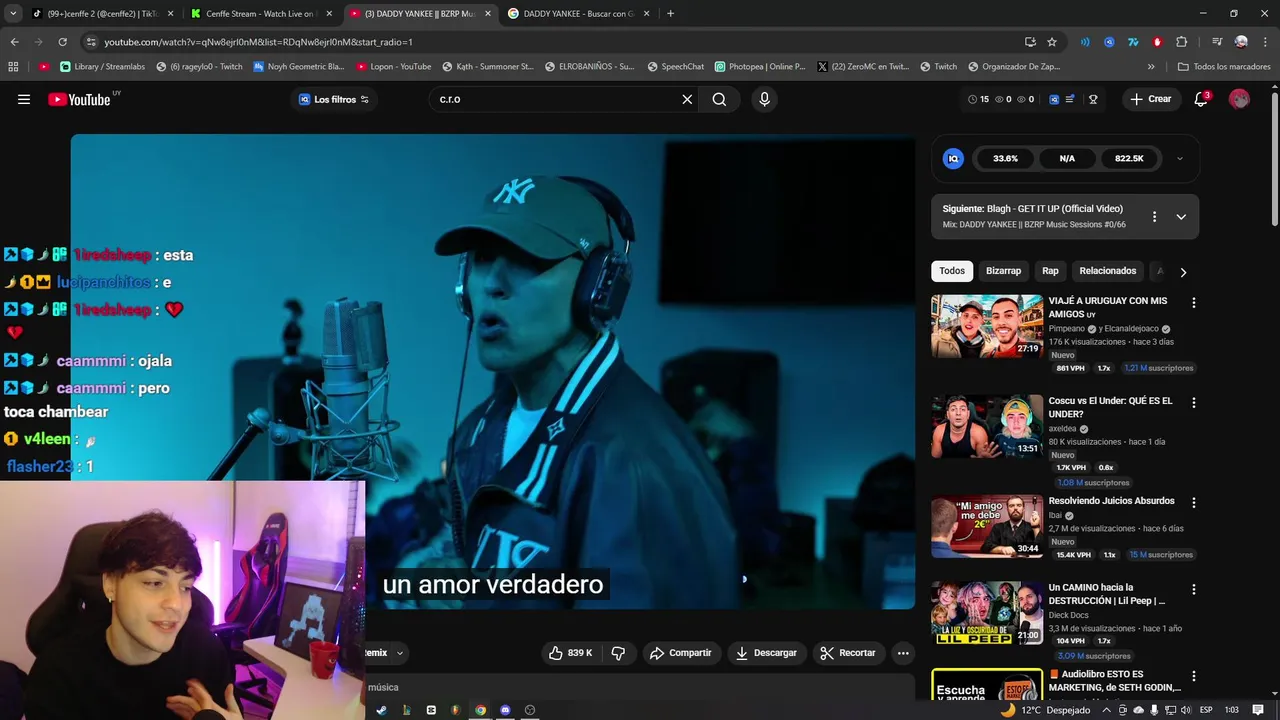Screen dimensions: 1280x720
Task: Switch to the TikTok cenffe 2 tab
Action: (x=102, y=14)
